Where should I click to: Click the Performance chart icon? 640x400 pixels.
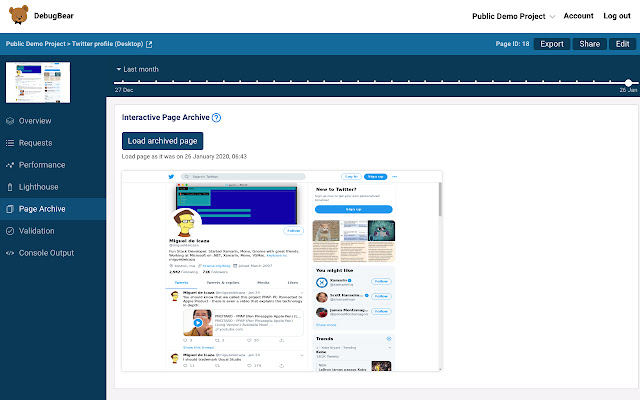pyautogui.click(x=10, y=165)
